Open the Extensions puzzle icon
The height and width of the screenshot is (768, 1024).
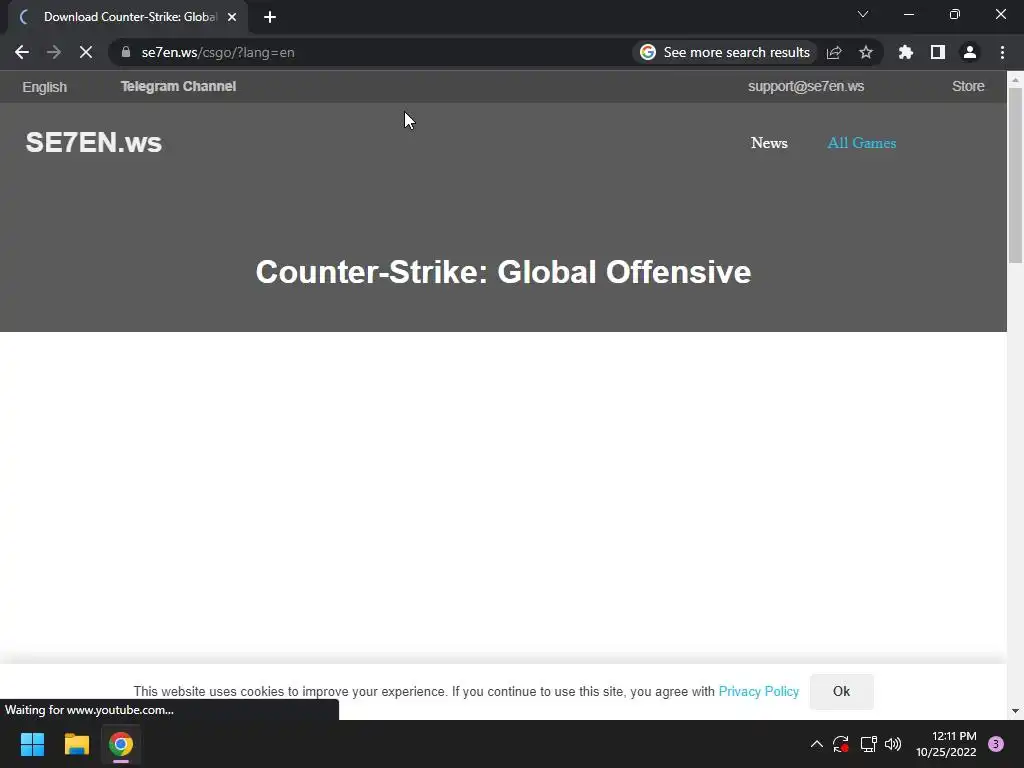[x=906, y=52]
